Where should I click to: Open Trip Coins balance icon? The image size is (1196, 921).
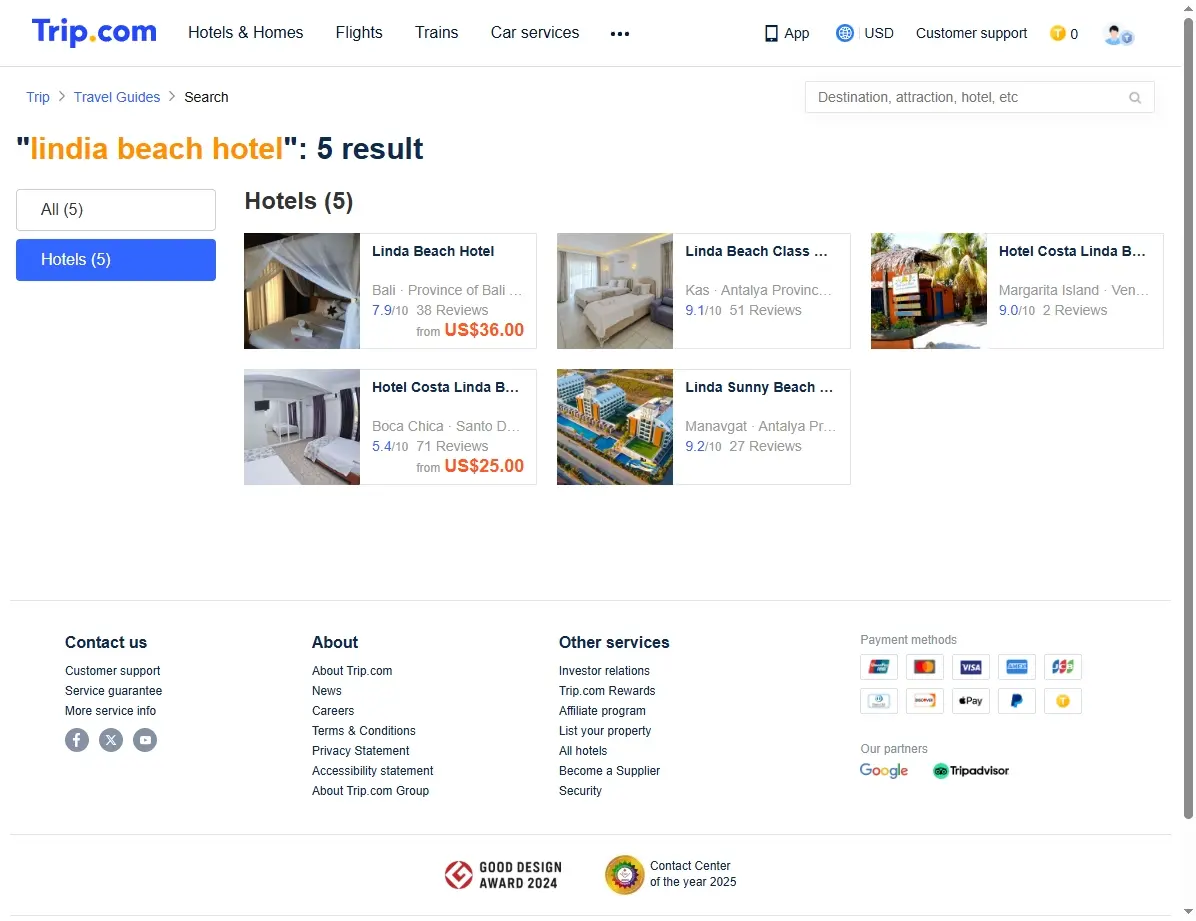pos(1057,33)
